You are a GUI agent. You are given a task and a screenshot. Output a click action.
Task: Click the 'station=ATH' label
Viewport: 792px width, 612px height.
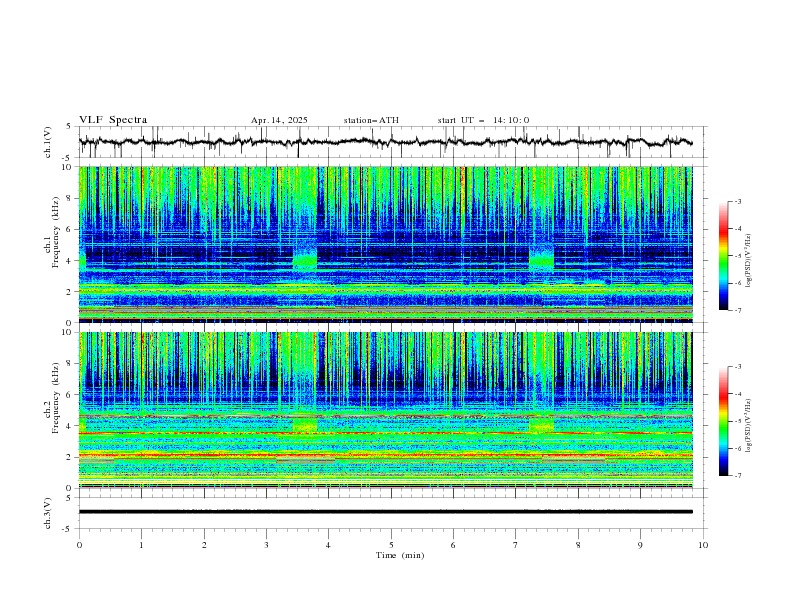371,120
